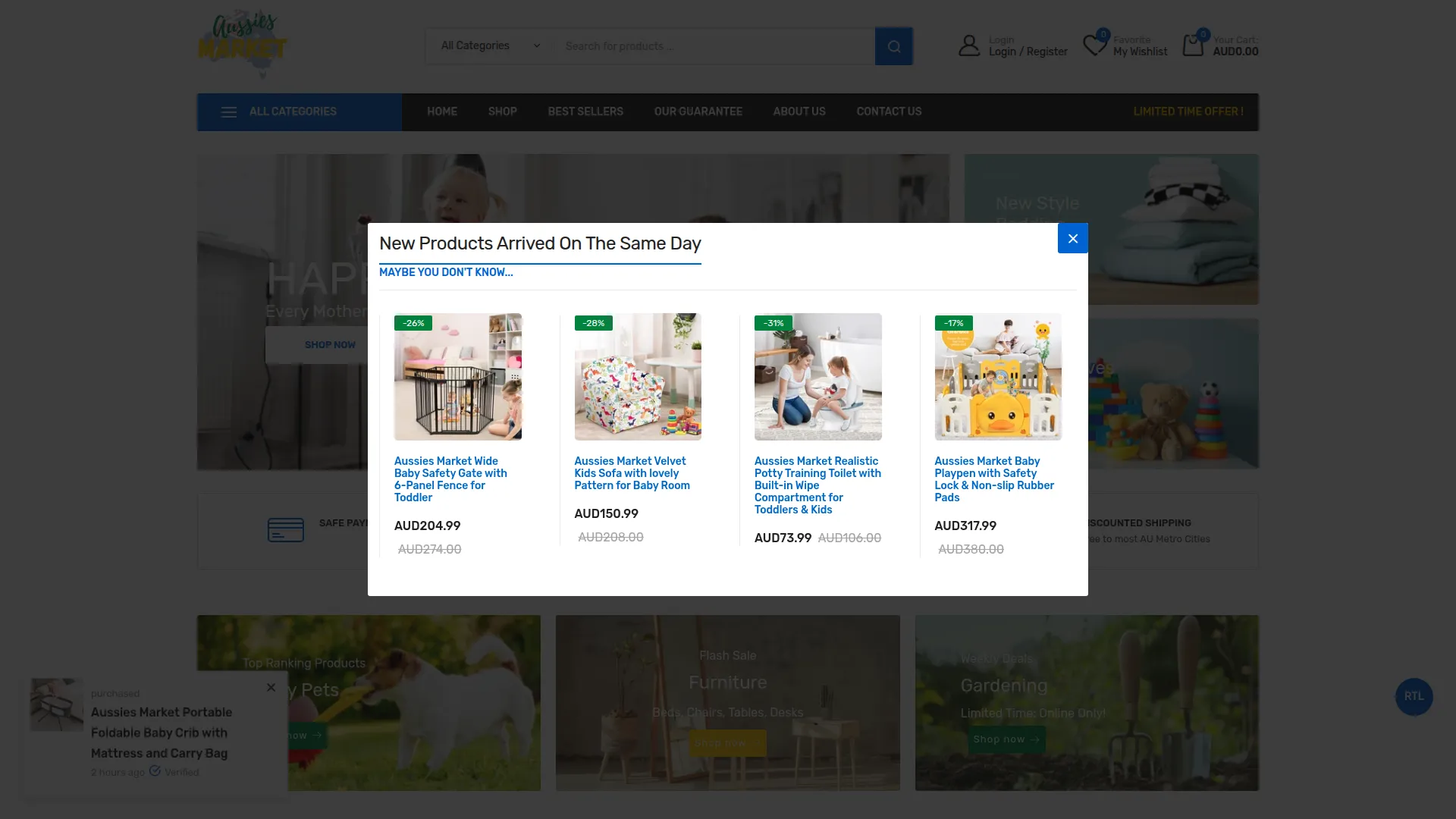
Task: Click the AUD317.99 price
Action: [x=965, y=526]
